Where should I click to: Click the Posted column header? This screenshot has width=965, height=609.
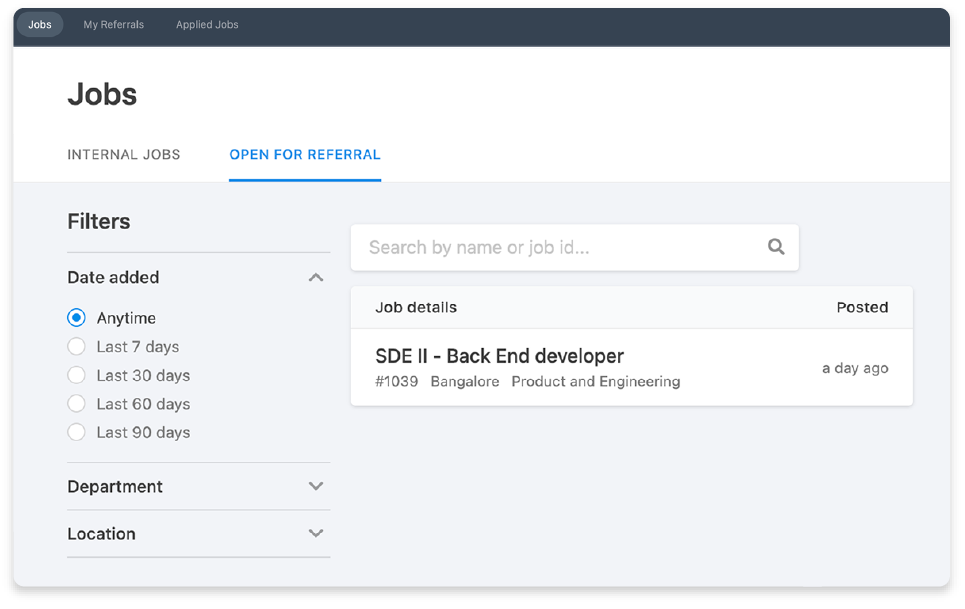click(x=862, y=307)
